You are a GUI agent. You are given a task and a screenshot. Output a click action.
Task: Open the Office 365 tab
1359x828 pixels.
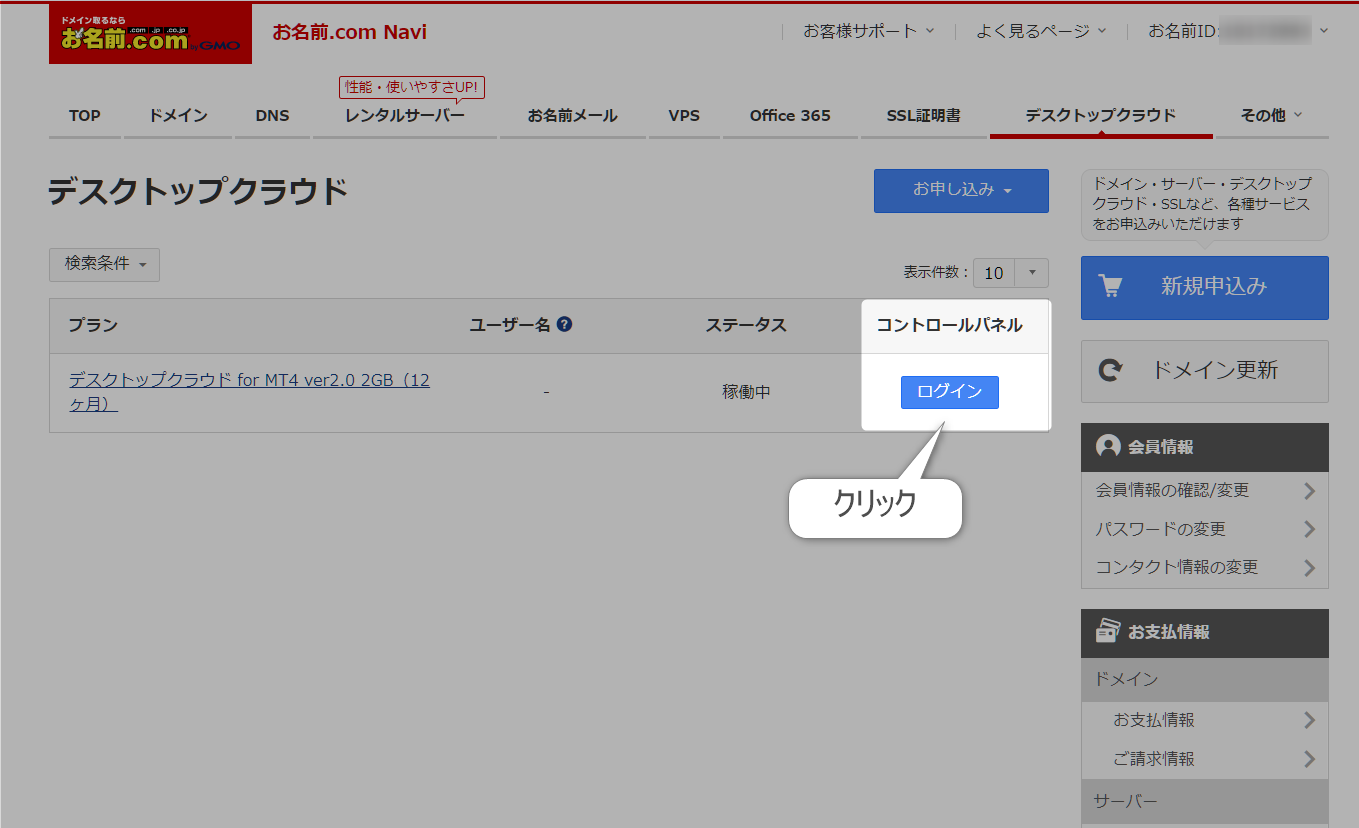point(790,116)
